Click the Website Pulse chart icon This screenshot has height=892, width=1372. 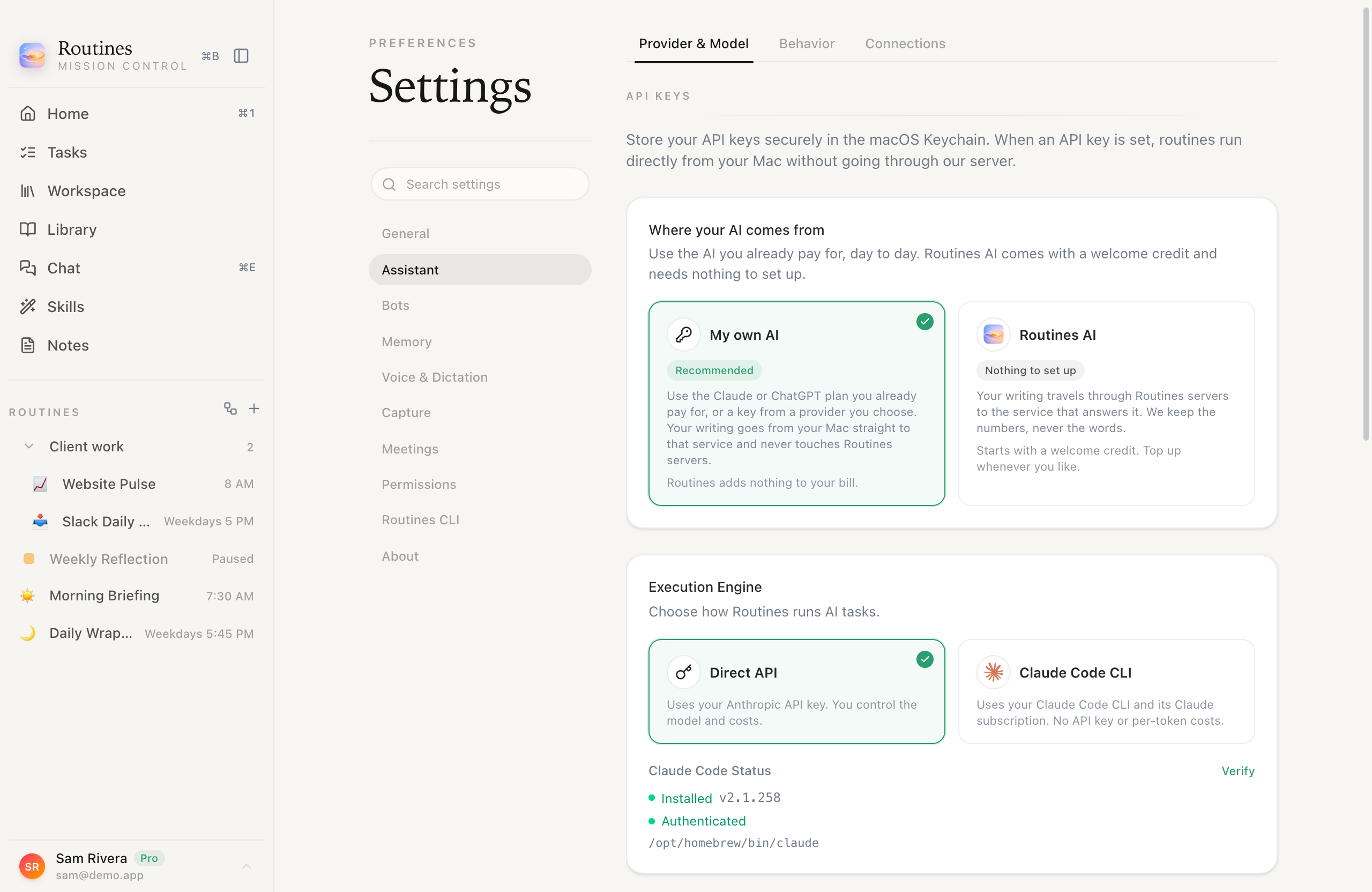point(40,485)
